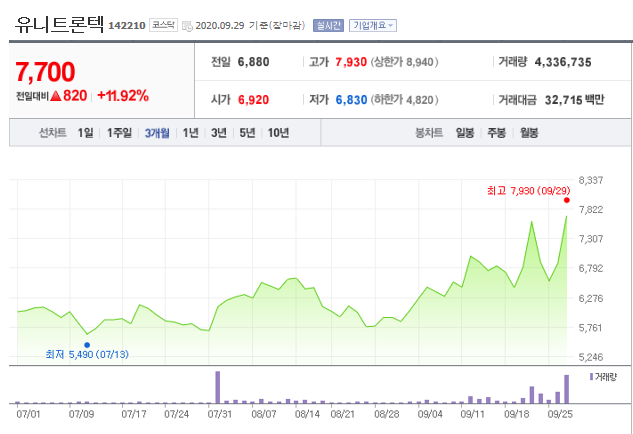Select the 5년 line chart tab

coord(247,132)
